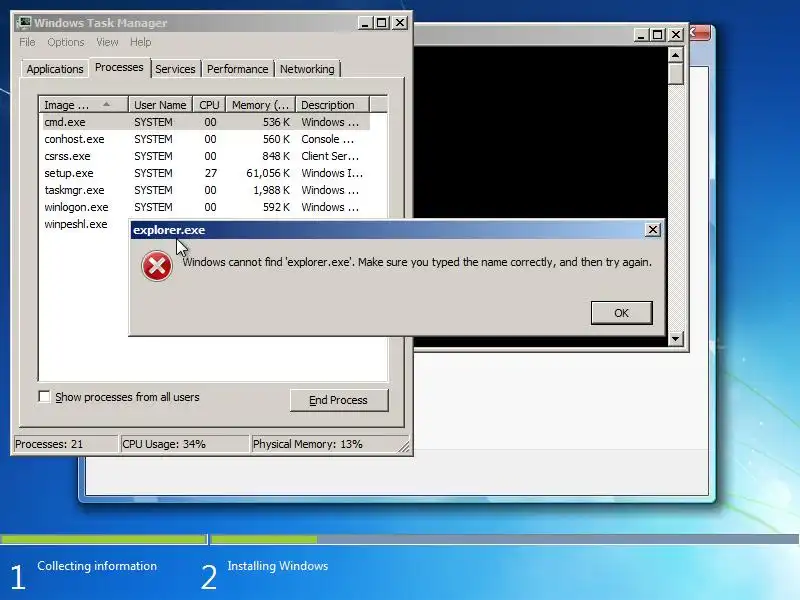Click the red error icon in dialog
Viewport: 800px width, 600px height.
click(157, 266)
